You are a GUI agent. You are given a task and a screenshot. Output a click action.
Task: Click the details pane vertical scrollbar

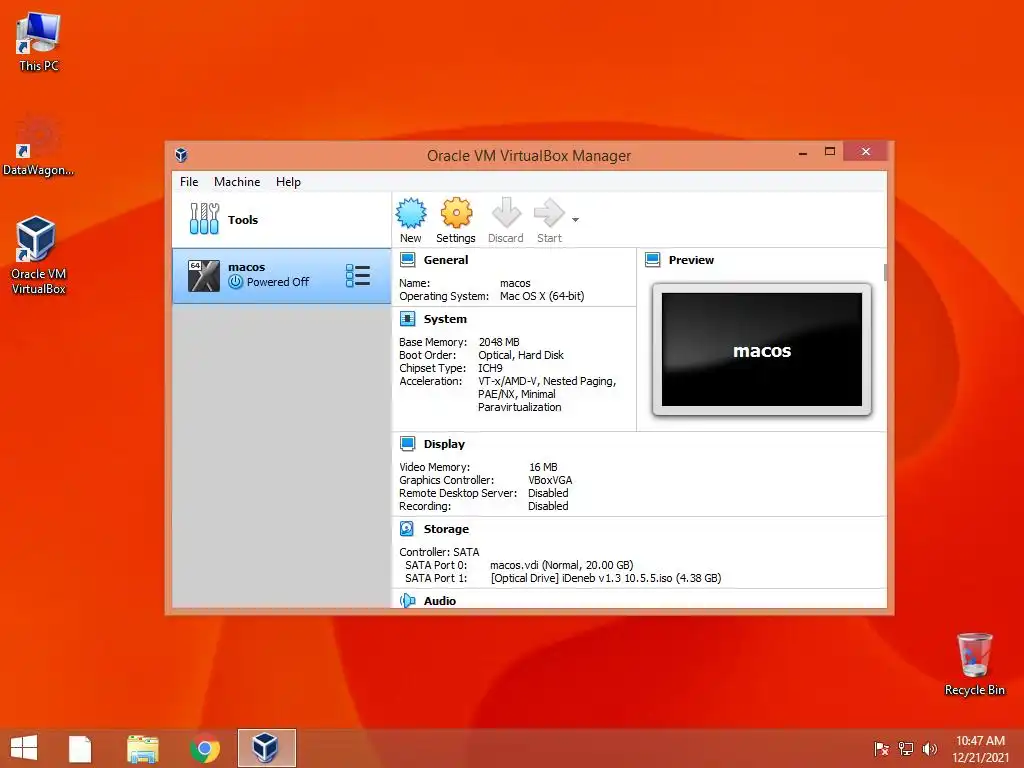(x=885, y=272)
